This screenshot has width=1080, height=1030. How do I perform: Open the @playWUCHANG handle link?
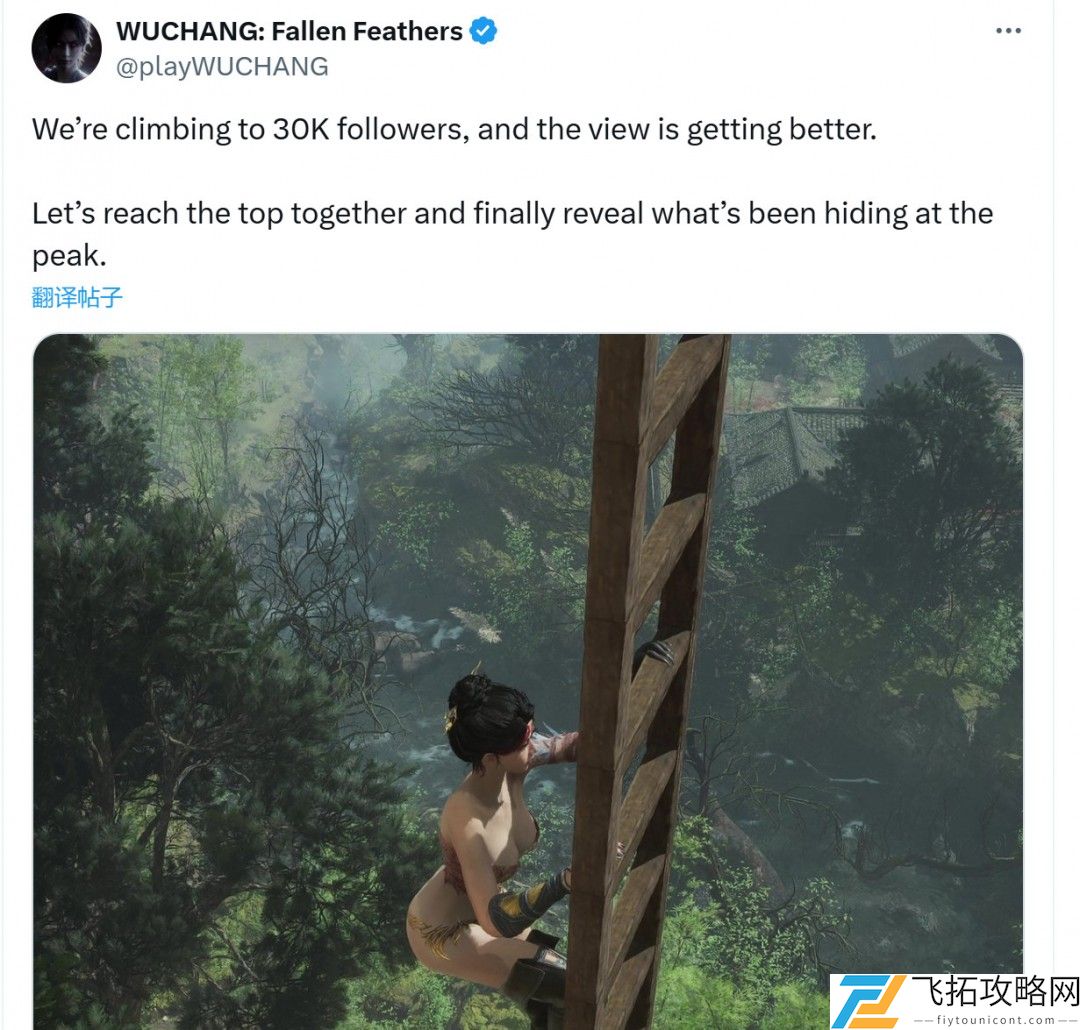pyautogui.click(x=222, y=67)
